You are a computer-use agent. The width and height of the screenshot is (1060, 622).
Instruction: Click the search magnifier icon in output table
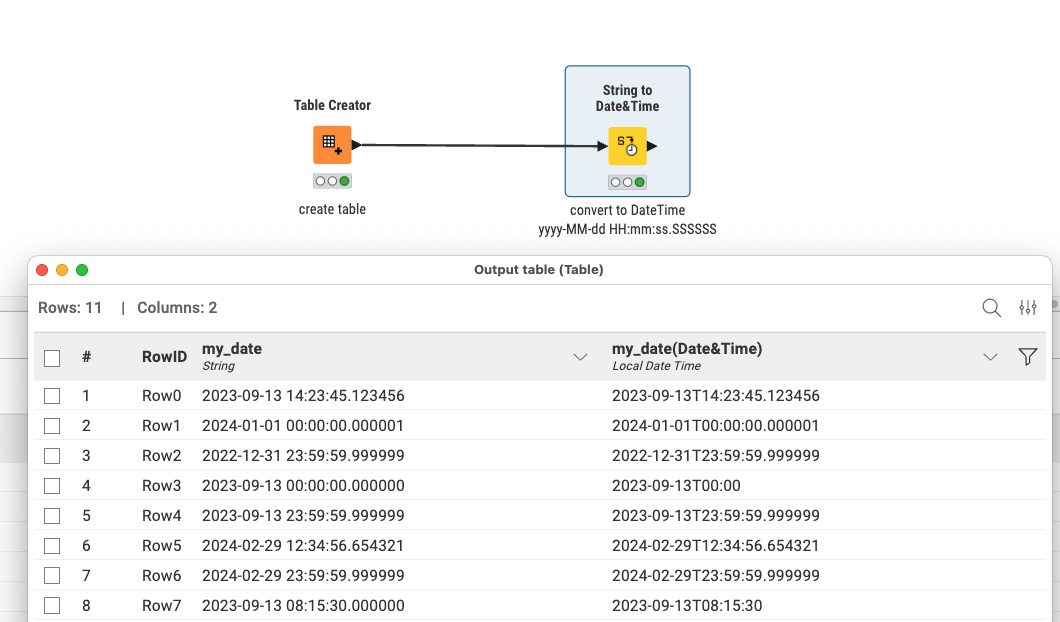click(x=991, y=308)
